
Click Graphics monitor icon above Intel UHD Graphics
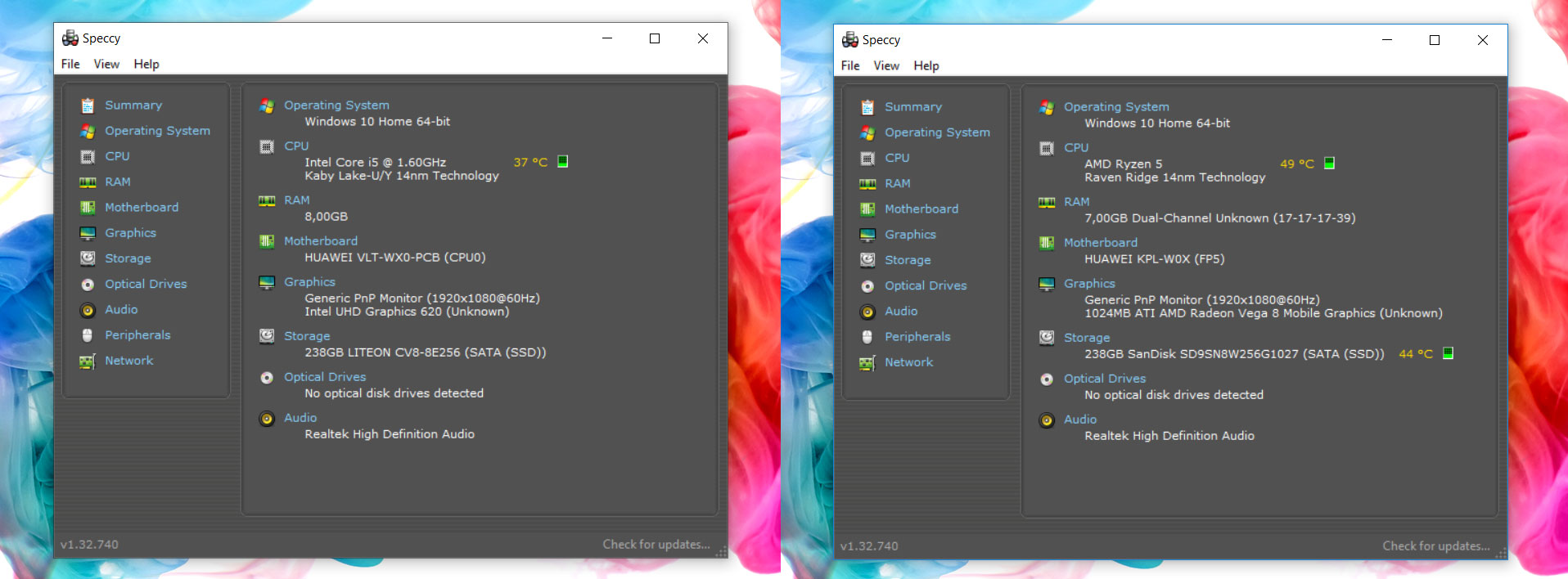tap(267, 282)
